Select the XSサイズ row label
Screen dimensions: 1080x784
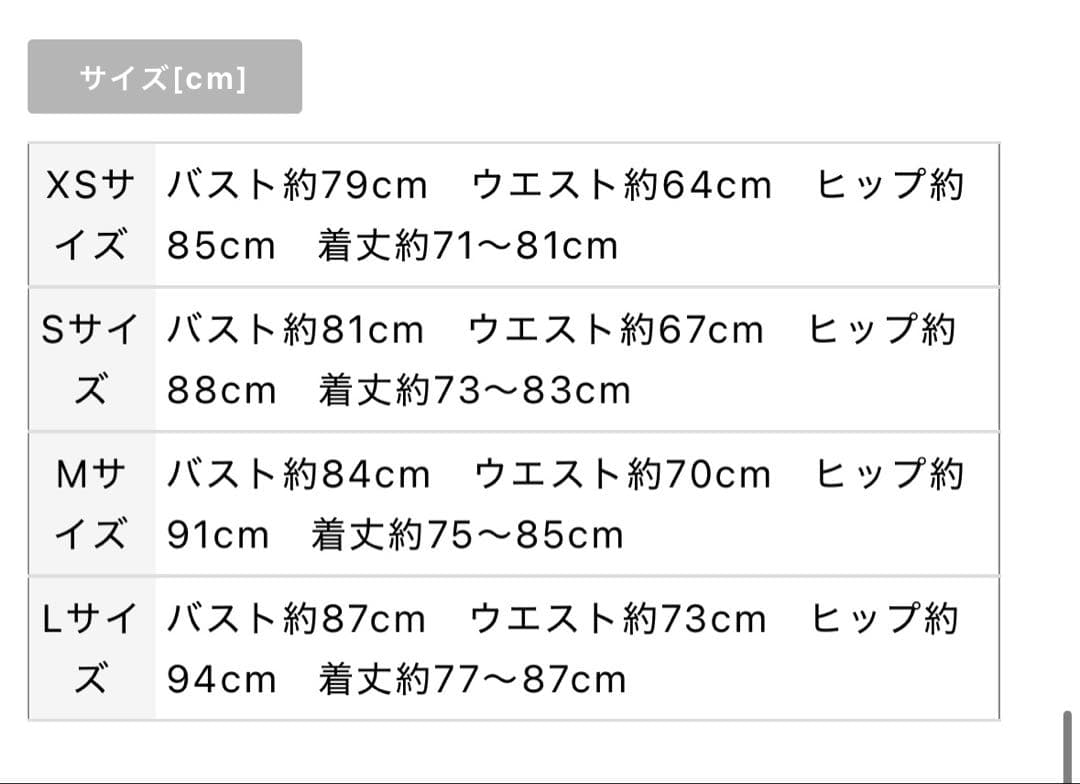91,214
